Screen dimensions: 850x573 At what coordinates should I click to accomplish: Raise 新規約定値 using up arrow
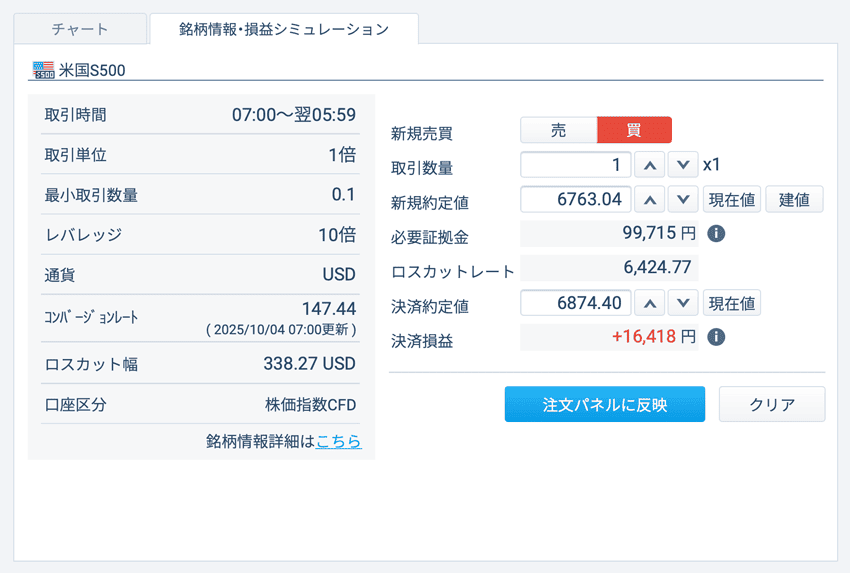point(650,199)
